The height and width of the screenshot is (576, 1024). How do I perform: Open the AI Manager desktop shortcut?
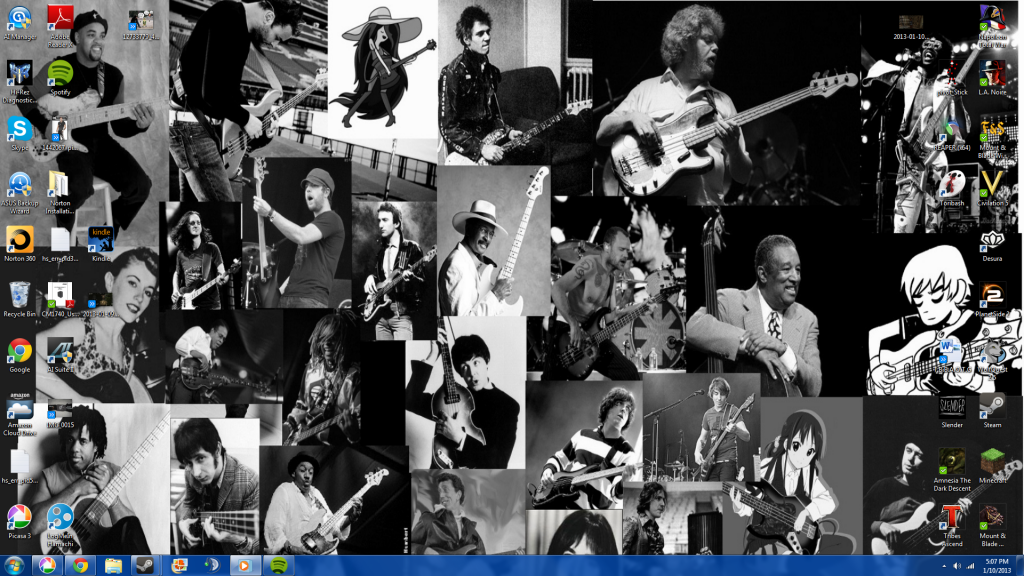pyautogui.click(x=20, y=22)
